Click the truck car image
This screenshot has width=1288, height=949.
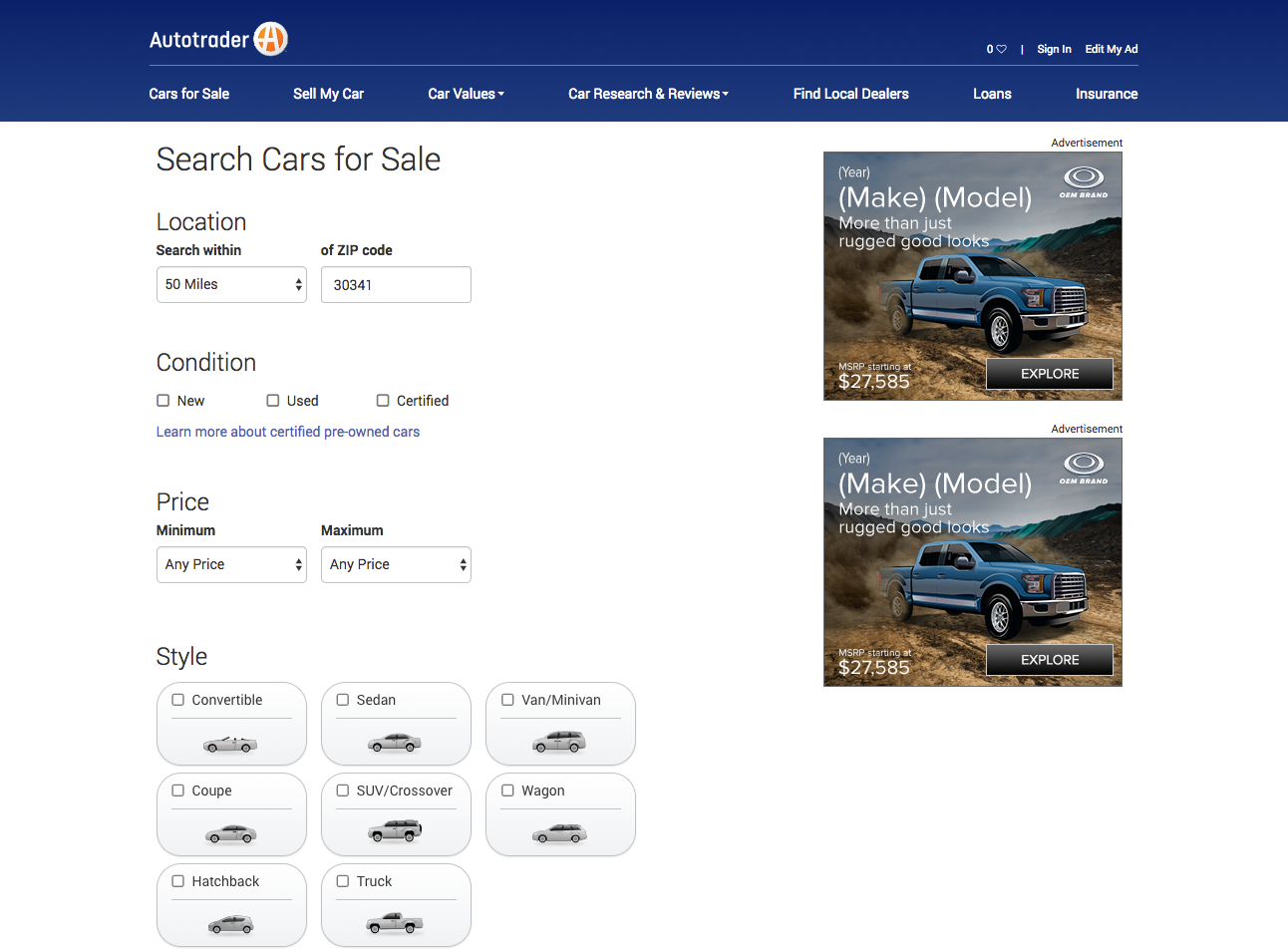tap(395, 923)
